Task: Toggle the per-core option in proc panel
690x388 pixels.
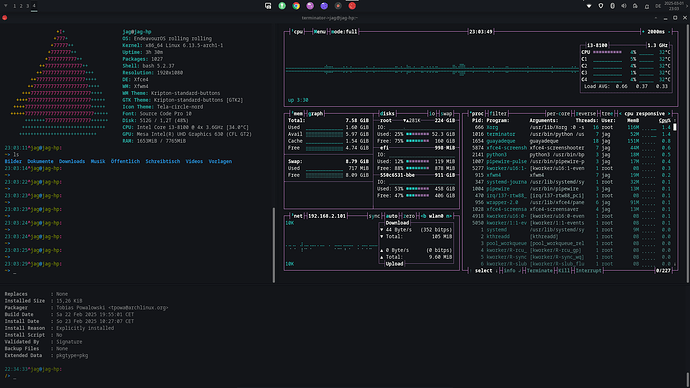Action: 558,113
